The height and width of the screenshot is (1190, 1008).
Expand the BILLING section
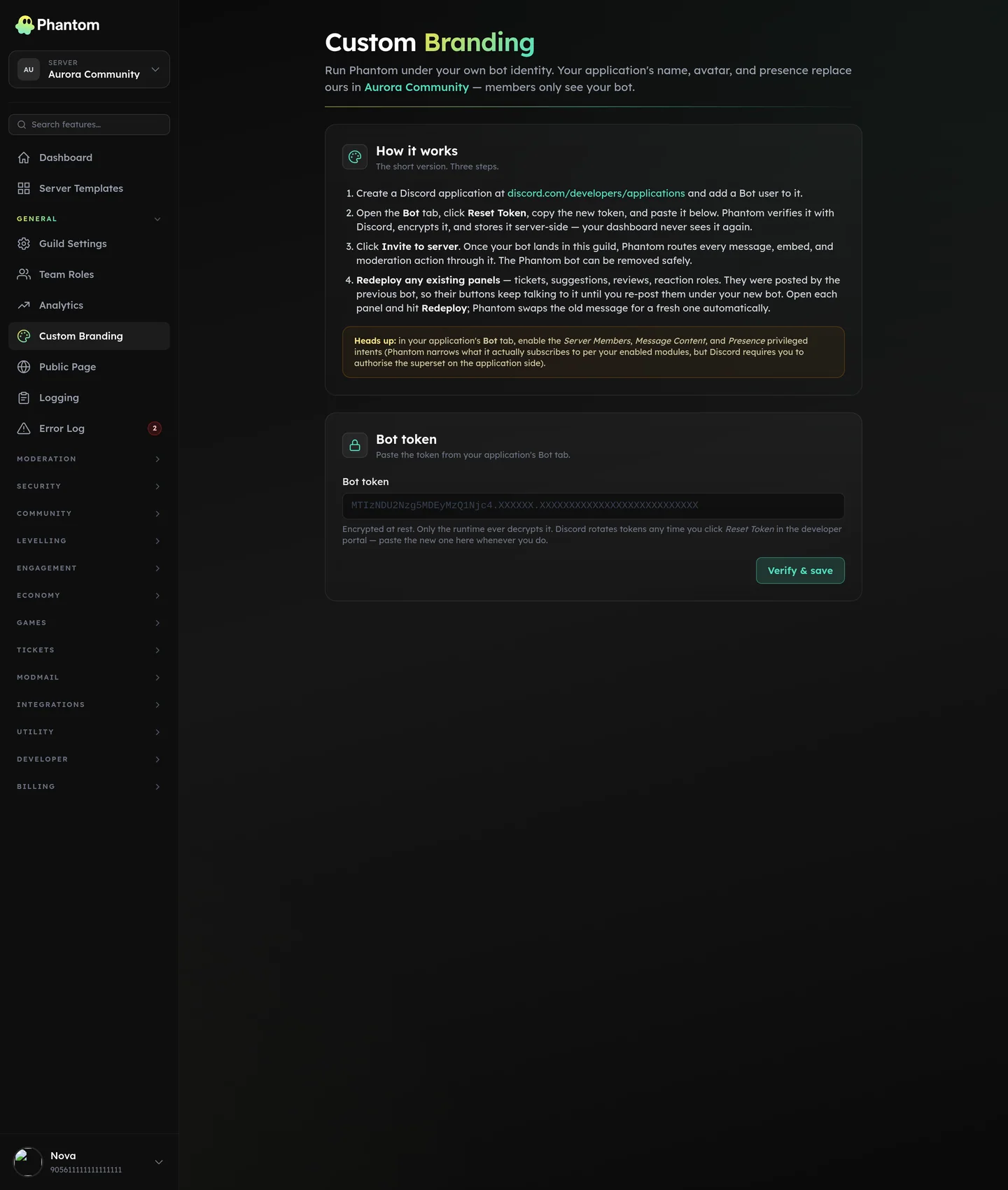coord(89,787)
